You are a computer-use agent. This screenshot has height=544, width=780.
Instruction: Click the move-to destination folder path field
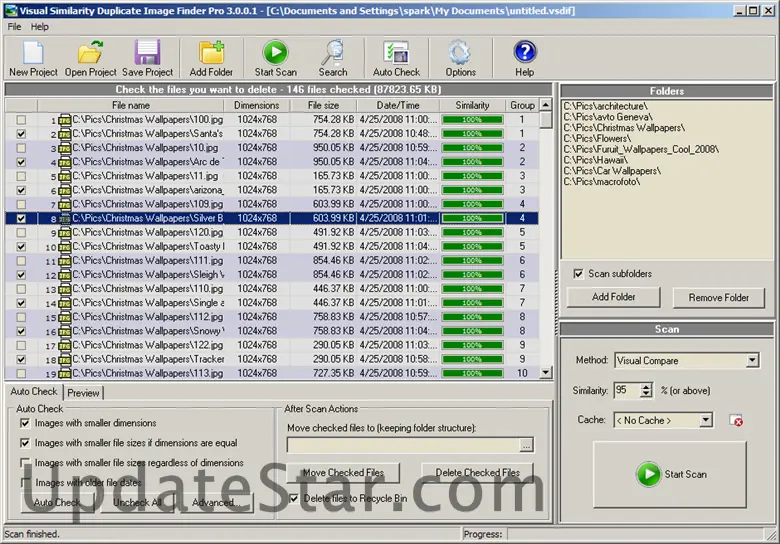403,445
